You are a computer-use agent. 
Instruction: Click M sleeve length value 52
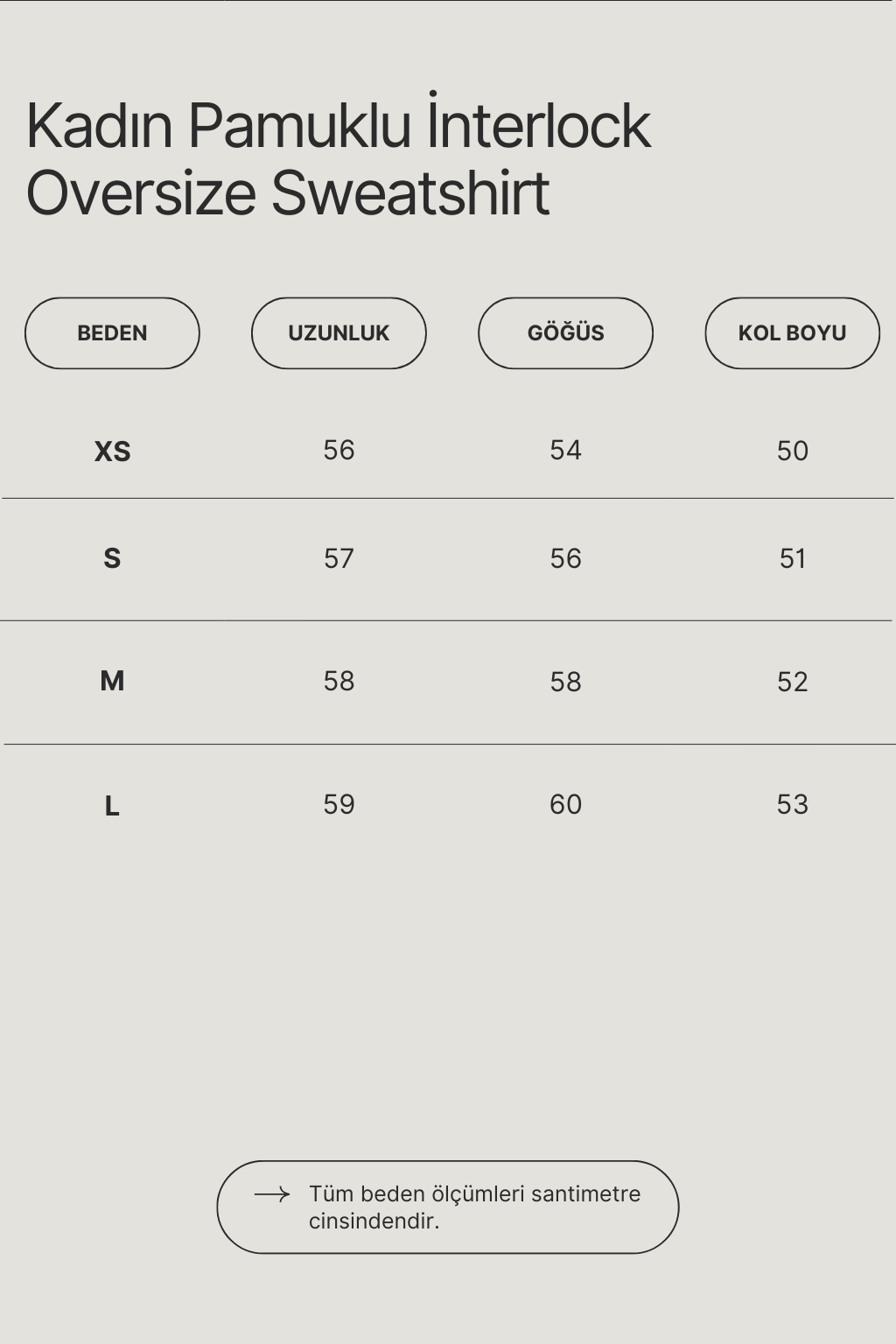(x=792, y=682)
